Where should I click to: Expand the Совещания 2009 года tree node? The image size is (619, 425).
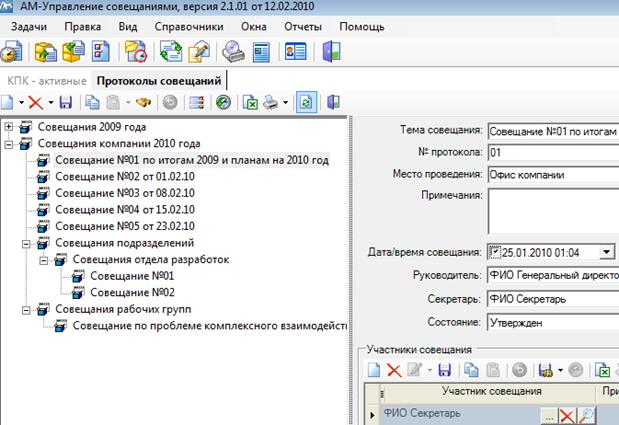point(10,127)
